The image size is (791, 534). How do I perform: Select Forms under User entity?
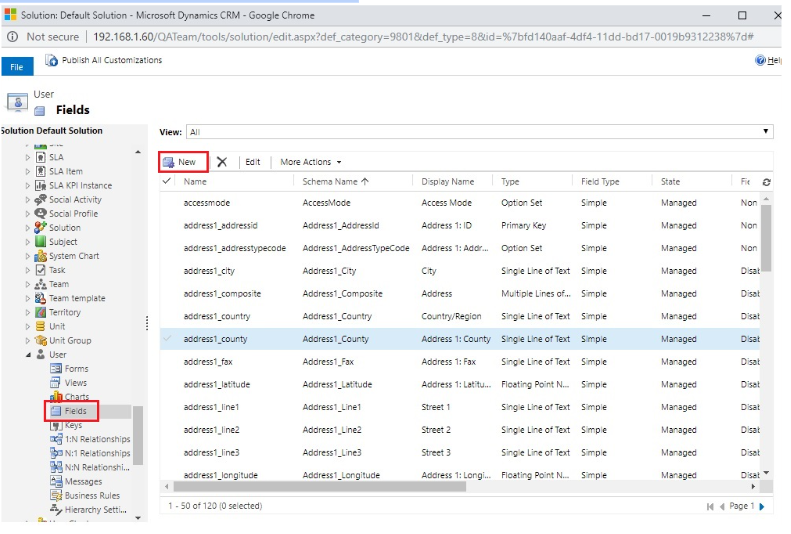point(76,369)
